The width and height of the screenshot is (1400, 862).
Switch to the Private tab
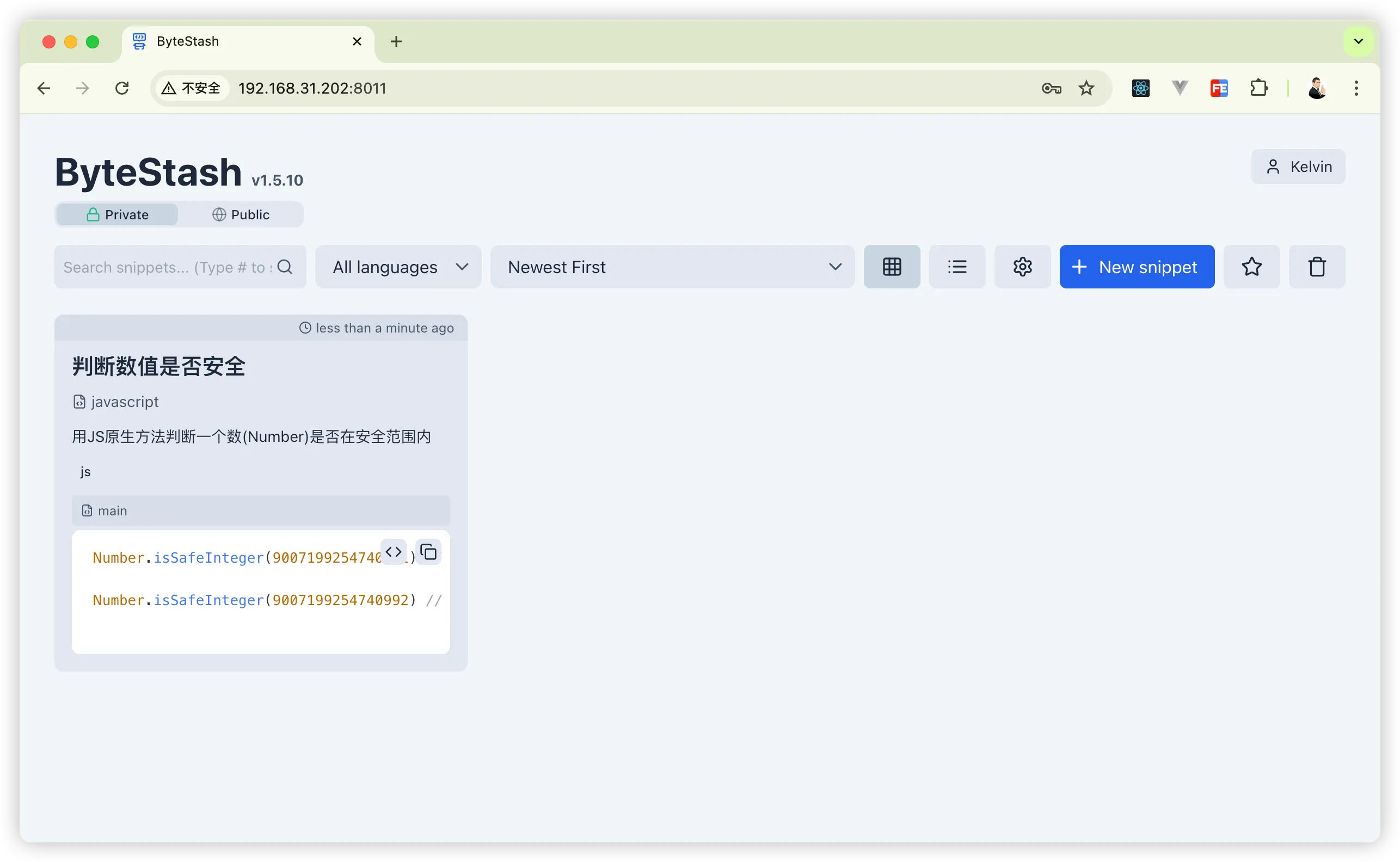pyautogui.click(x=118, y=214)
